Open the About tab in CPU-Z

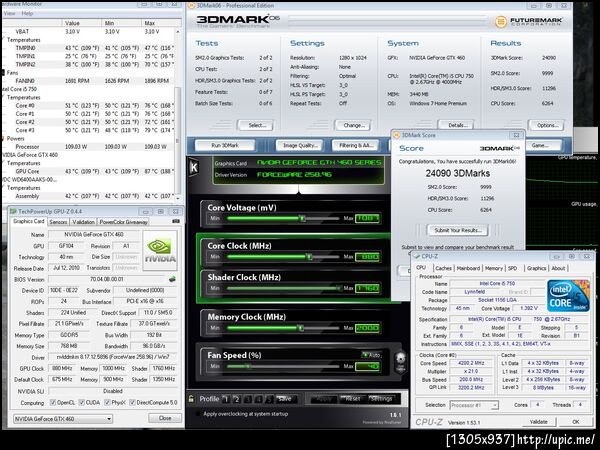click(558, 268)
